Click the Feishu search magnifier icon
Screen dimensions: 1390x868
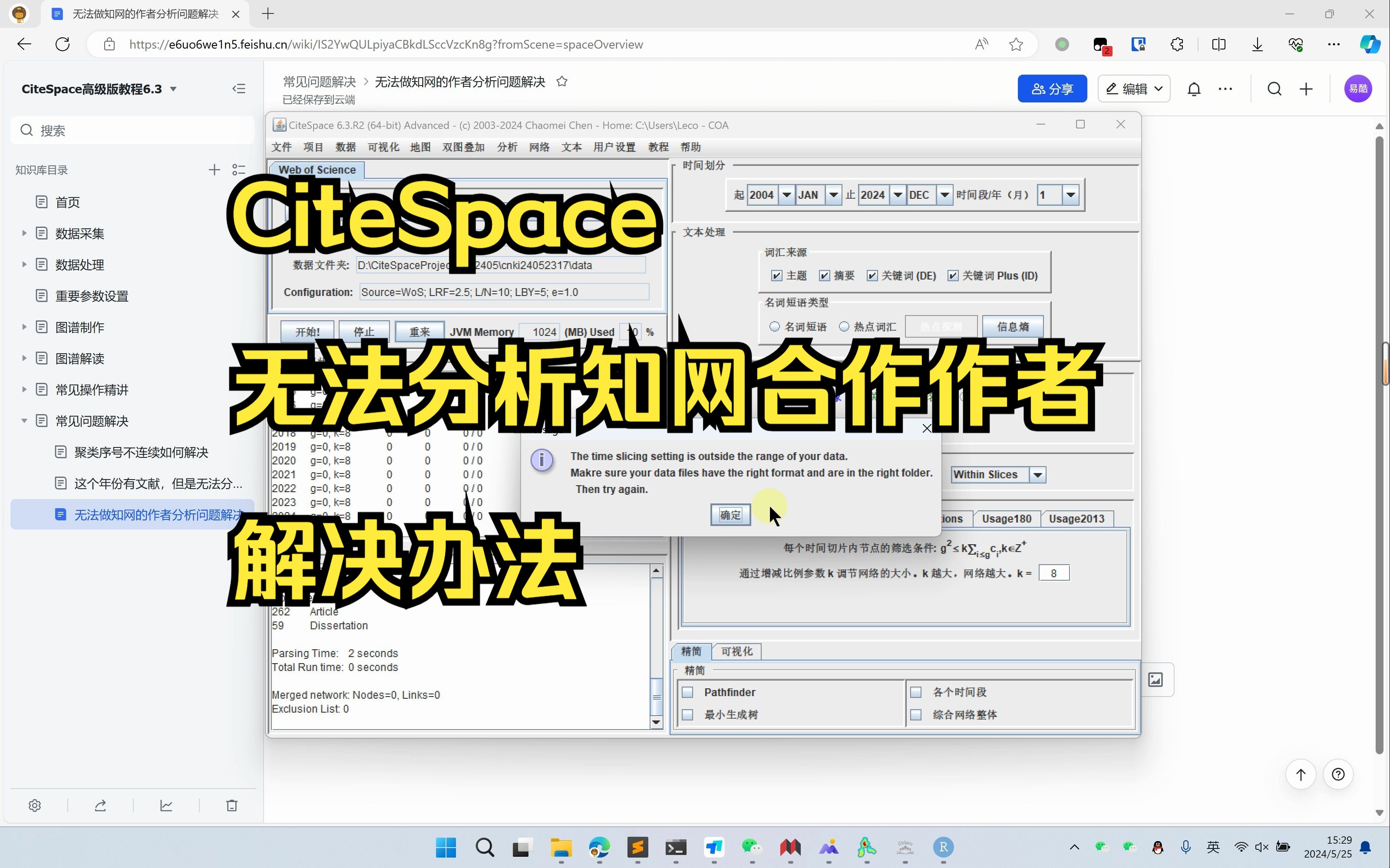click(1274, 89)
